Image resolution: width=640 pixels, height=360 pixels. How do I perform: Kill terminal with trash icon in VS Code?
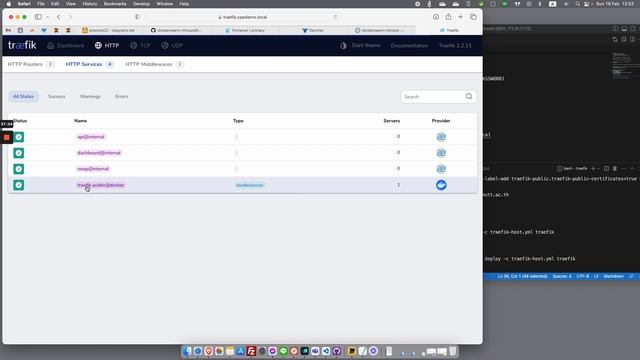coord(615,169)
